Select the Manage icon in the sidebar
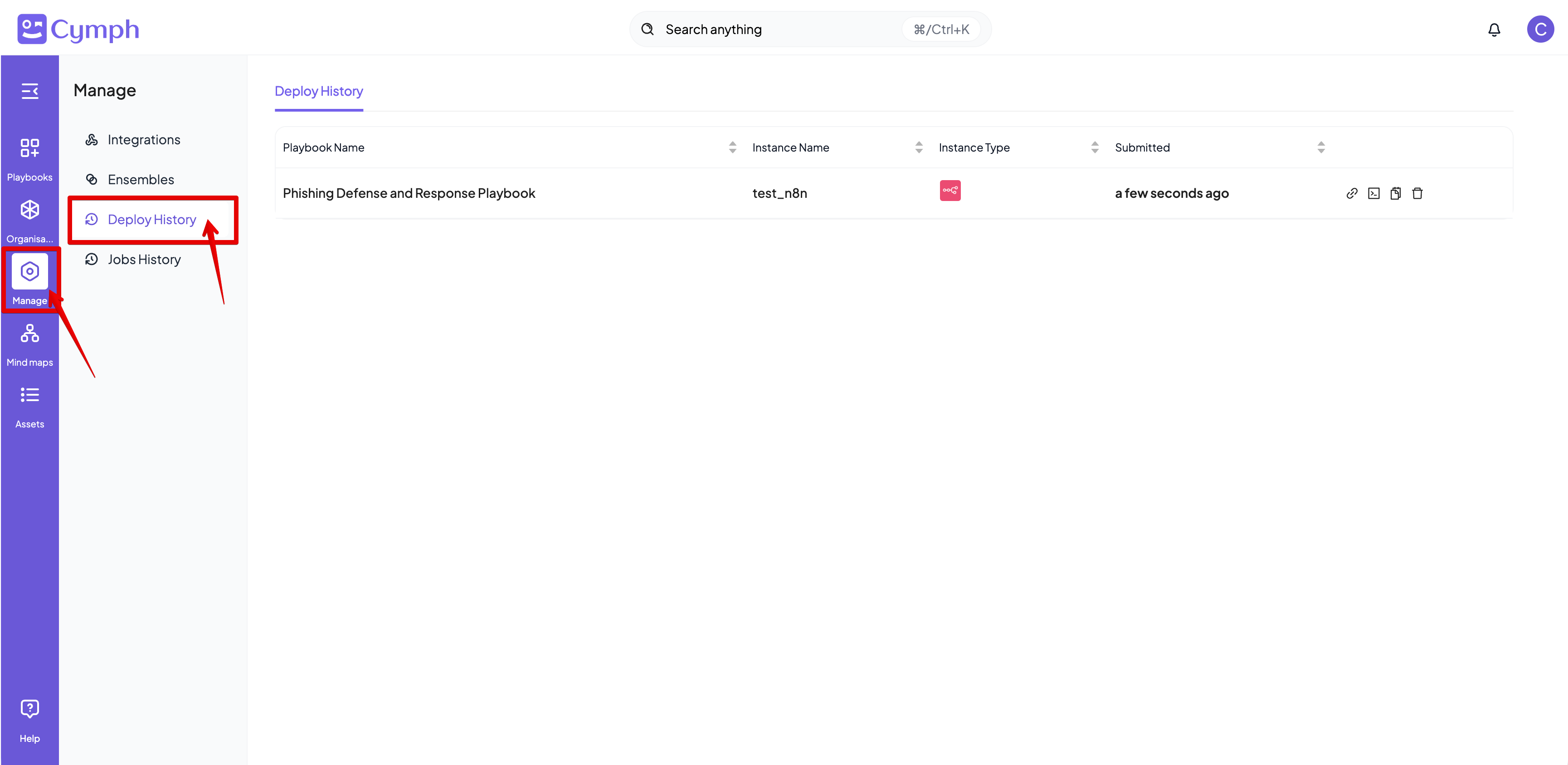 (x=29, y=271)
